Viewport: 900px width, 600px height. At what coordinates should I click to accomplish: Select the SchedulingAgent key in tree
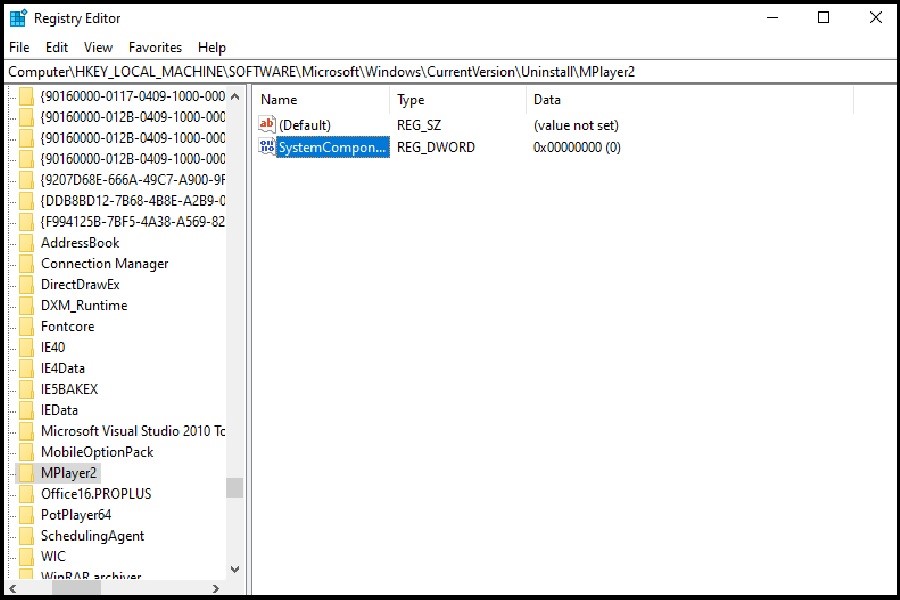(92, 536)
